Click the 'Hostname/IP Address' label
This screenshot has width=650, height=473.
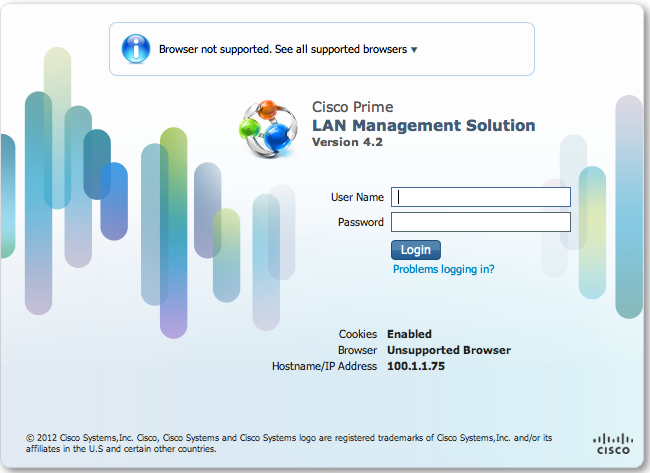tap(324, 366)
